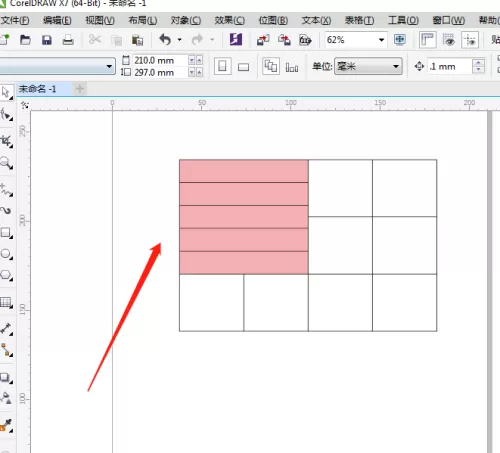Click the Redo arrow

click(197, 40)
